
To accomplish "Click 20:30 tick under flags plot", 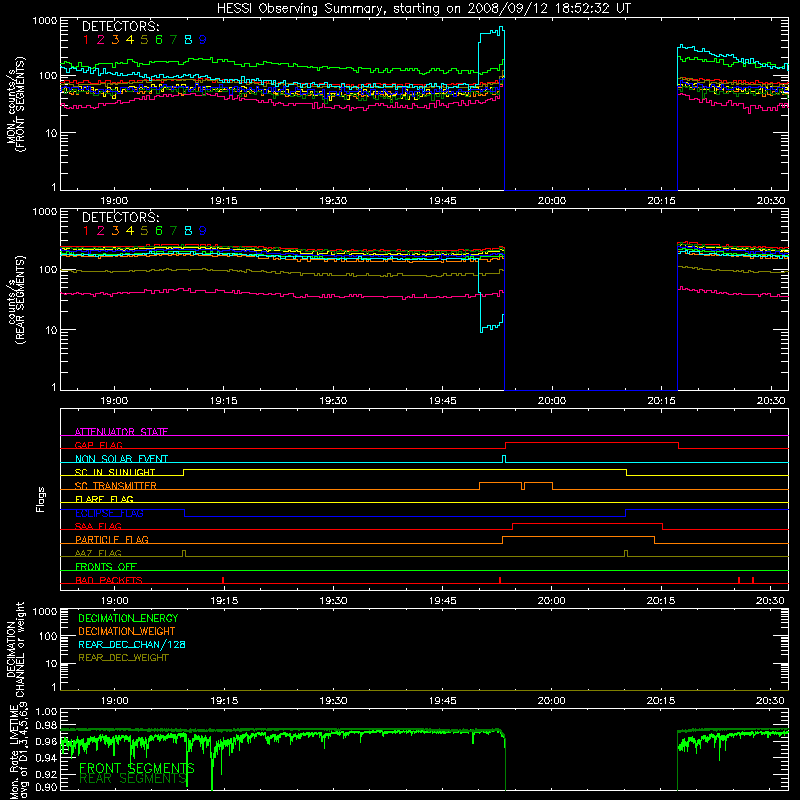I will click(770, 601).
